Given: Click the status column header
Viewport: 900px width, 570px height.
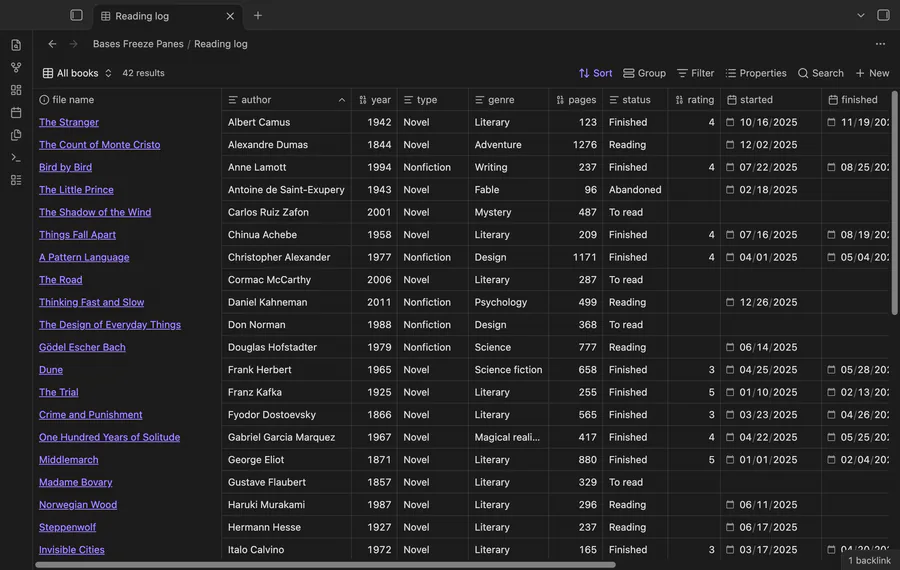Looking at the screenshot, I should [635, 100].
